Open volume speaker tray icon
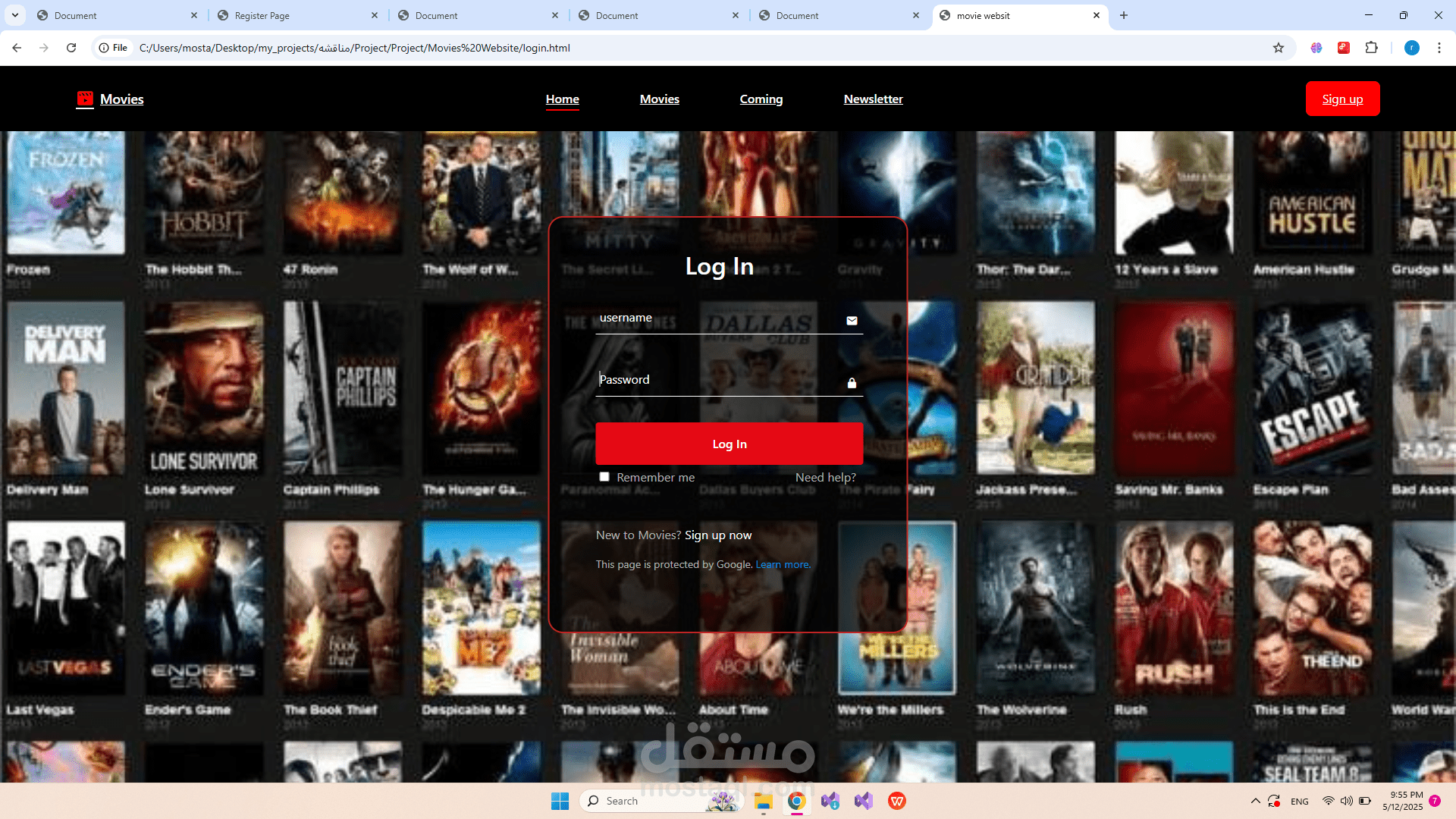Screen dimensions: 1456x819 1346,801
